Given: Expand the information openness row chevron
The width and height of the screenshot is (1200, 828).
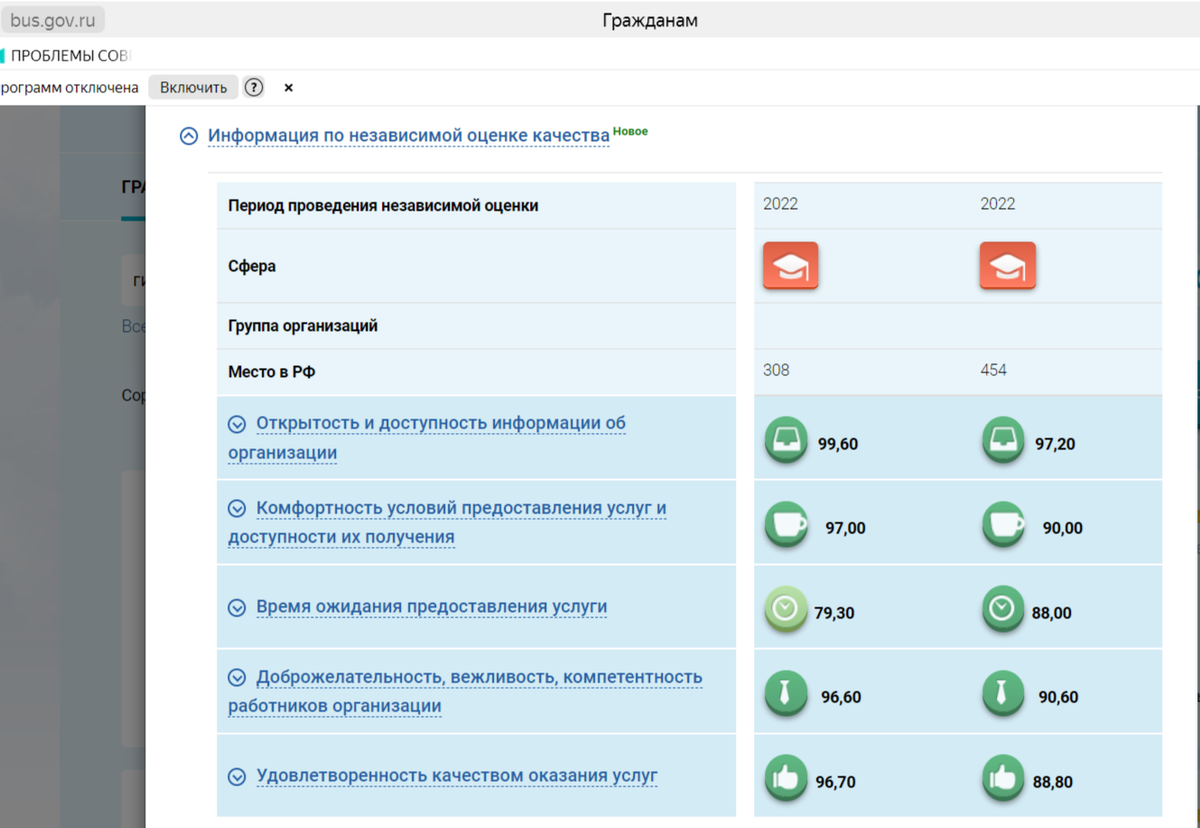Looking at the screenshot, I should tap(237, 424).
